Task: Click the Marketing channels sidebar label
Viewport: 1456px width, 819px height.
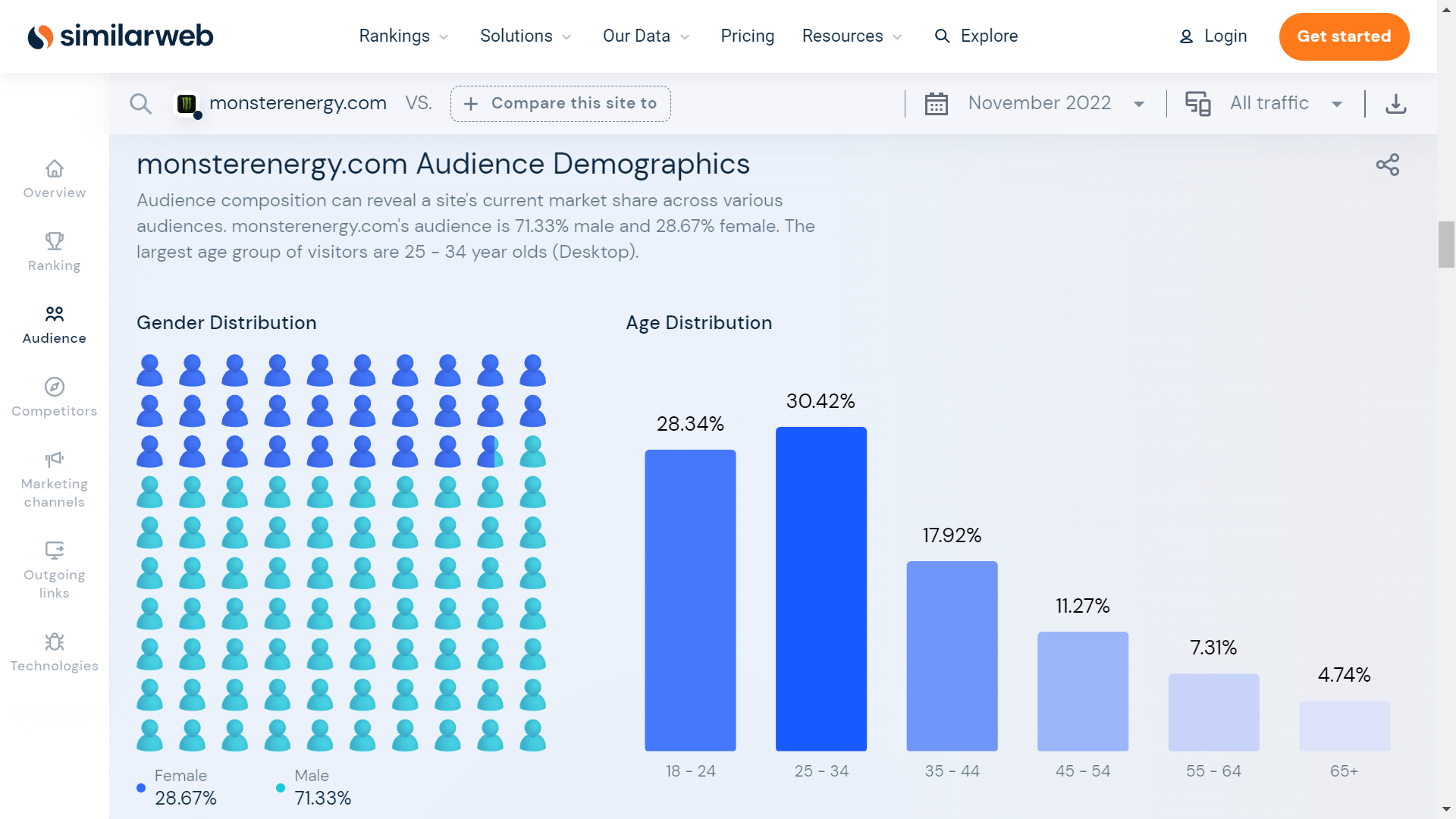Action: (55, 493)
